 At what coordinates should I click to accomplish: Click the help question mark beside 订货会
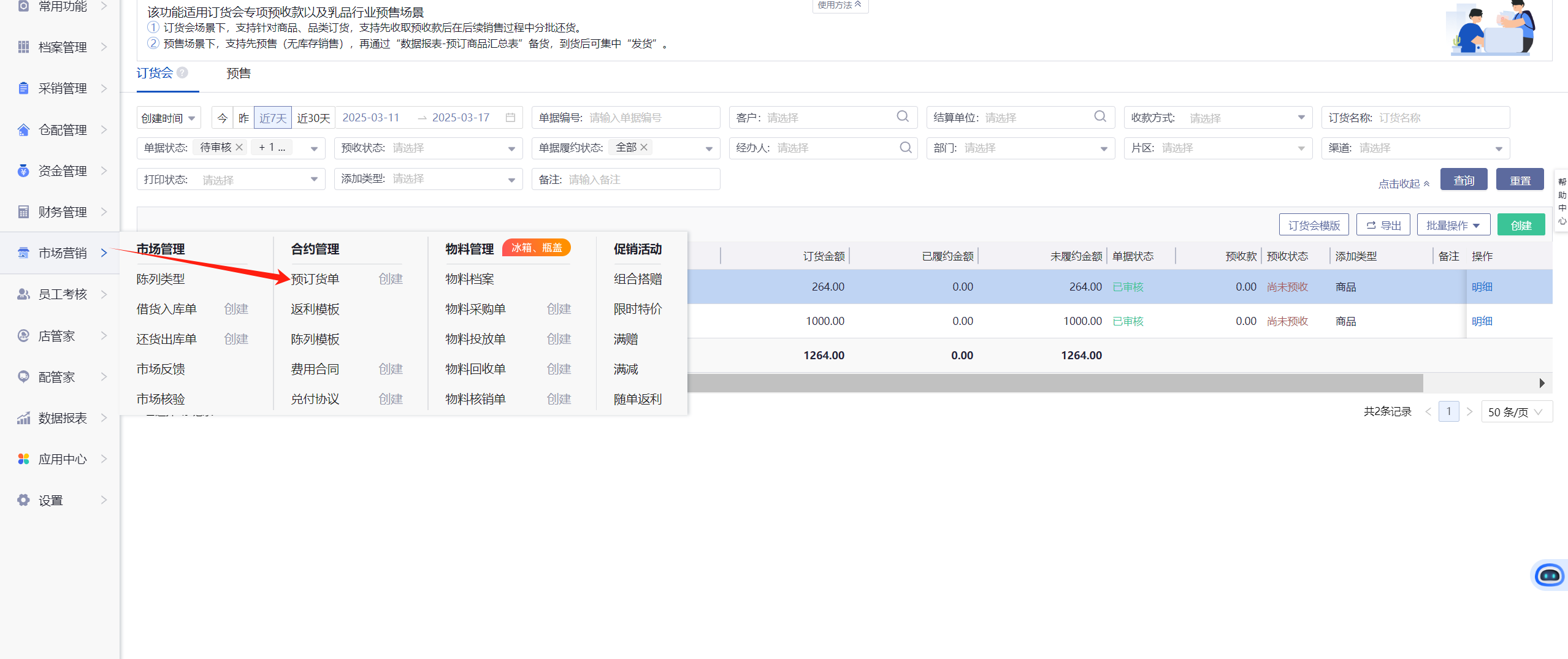[182, 73]
